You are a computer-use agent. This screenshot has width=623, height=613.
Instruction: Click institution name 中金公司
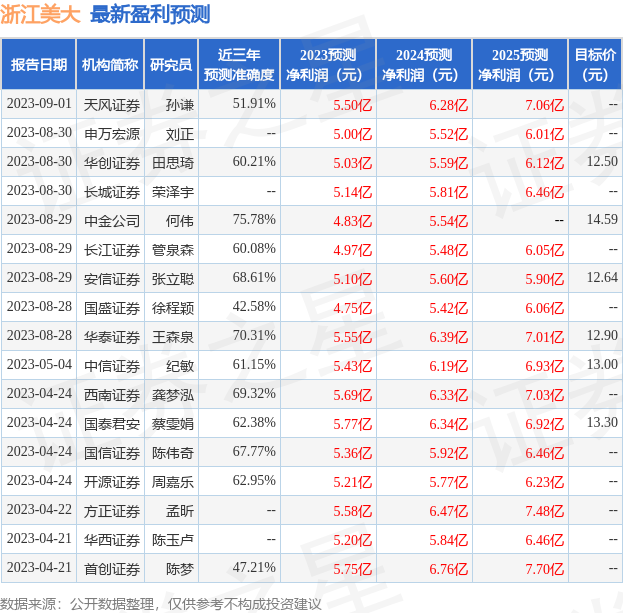tap(112, 221)
